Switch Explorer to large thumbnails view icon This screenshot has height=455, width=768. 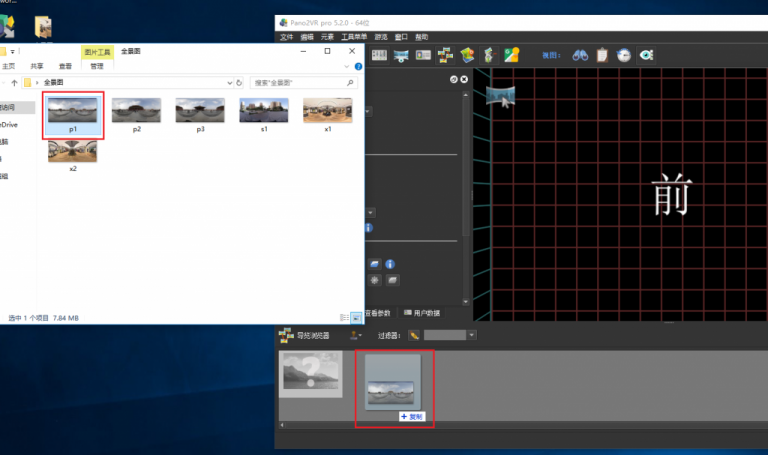click(357, 318)
